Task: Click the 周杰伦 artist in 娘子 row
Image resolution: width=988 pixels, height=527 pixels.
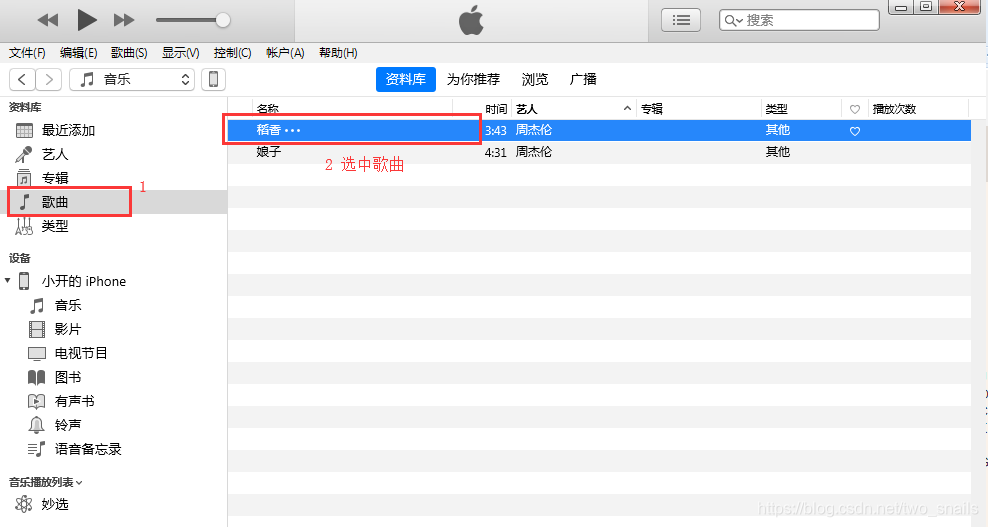Action: tap(534, 152)
